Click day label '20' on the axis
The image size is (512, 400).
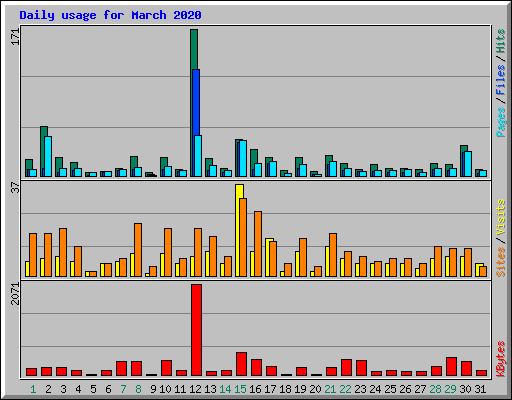click(x=315, y=389)
